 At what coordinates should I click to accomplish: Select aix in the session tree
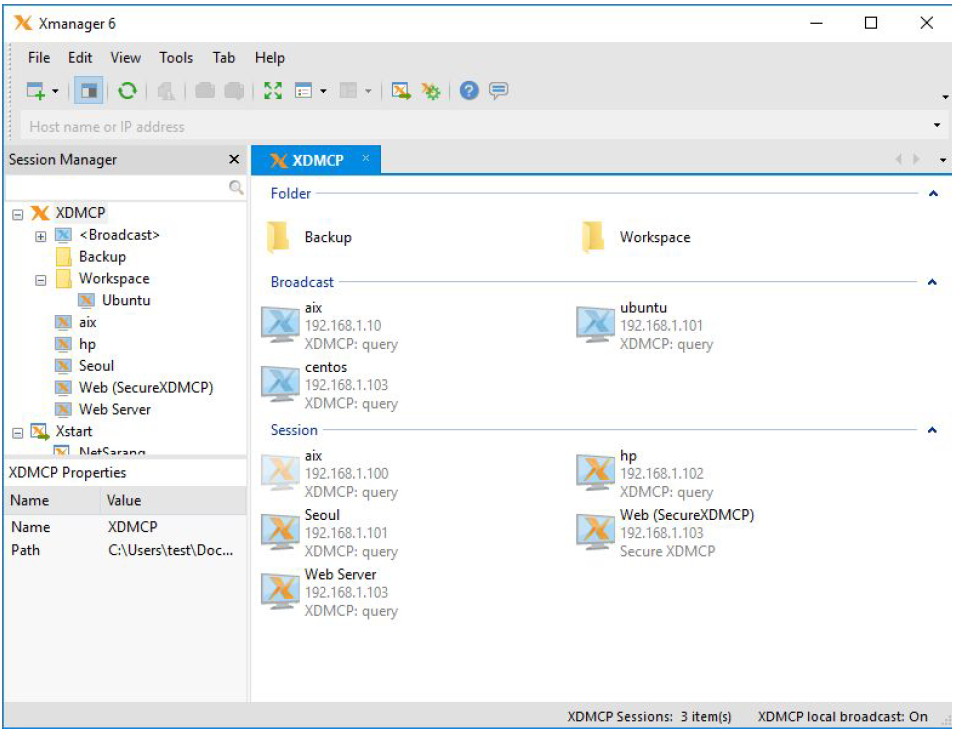tap(88, 322)
